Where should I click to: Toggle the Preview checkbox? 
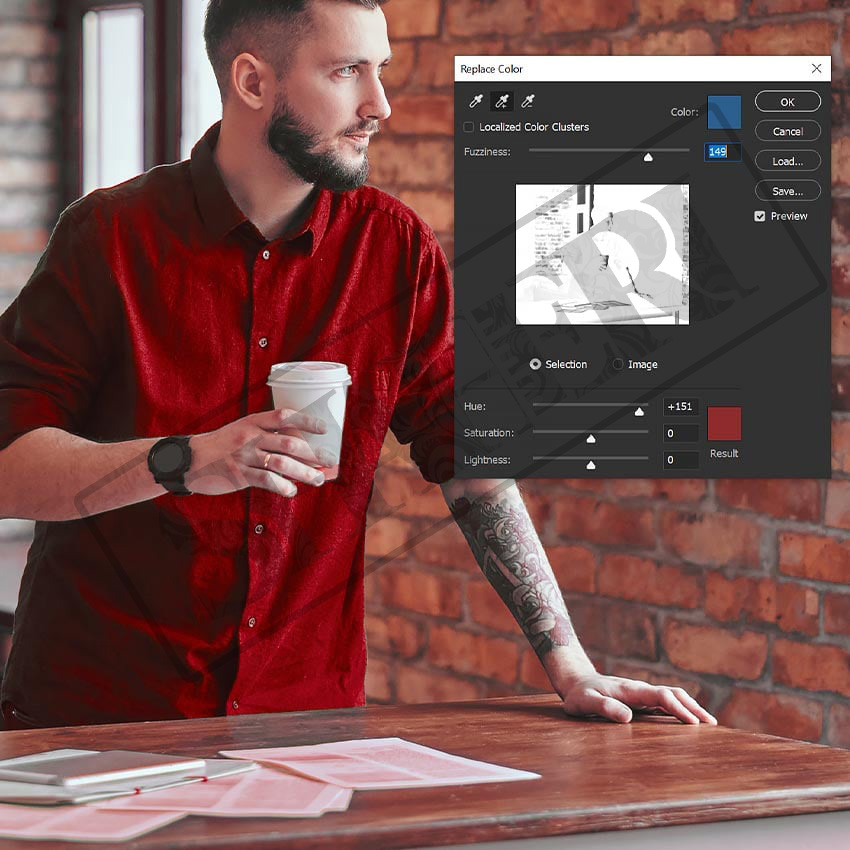(760, 216)
